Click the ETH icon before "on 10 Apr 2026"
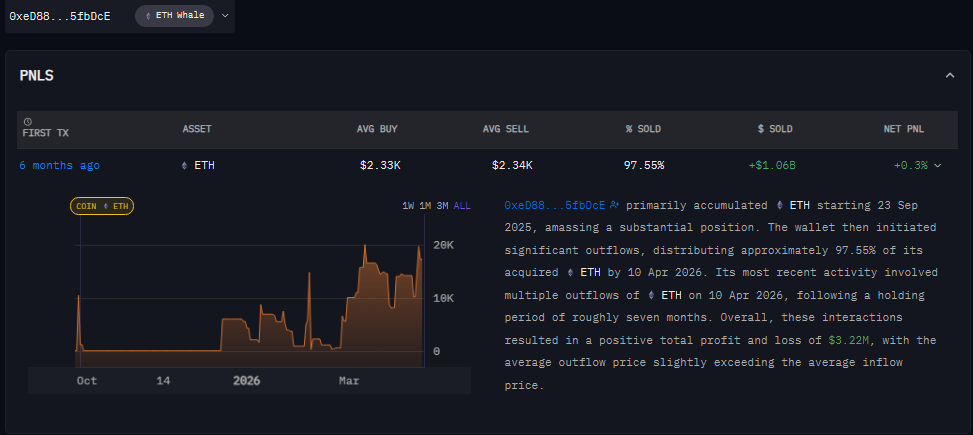 (652, 295)
